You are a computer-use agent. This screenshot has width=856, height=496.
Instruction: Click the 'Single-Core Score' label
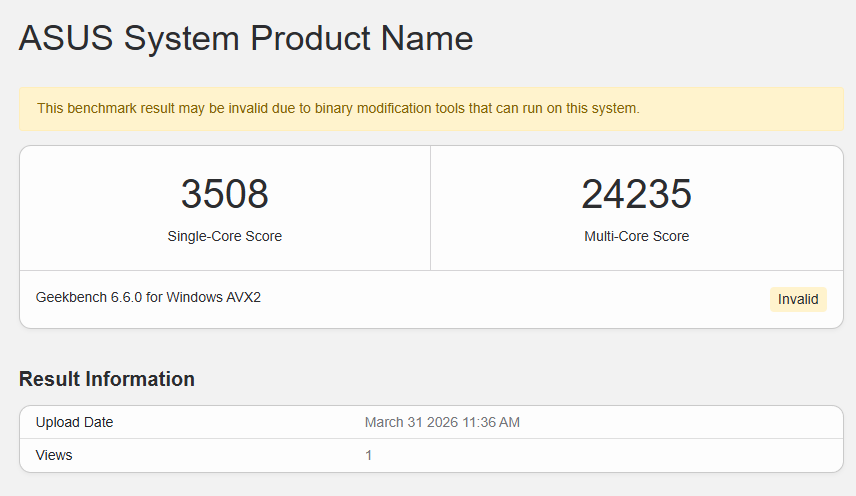click(x=224, y=236)
